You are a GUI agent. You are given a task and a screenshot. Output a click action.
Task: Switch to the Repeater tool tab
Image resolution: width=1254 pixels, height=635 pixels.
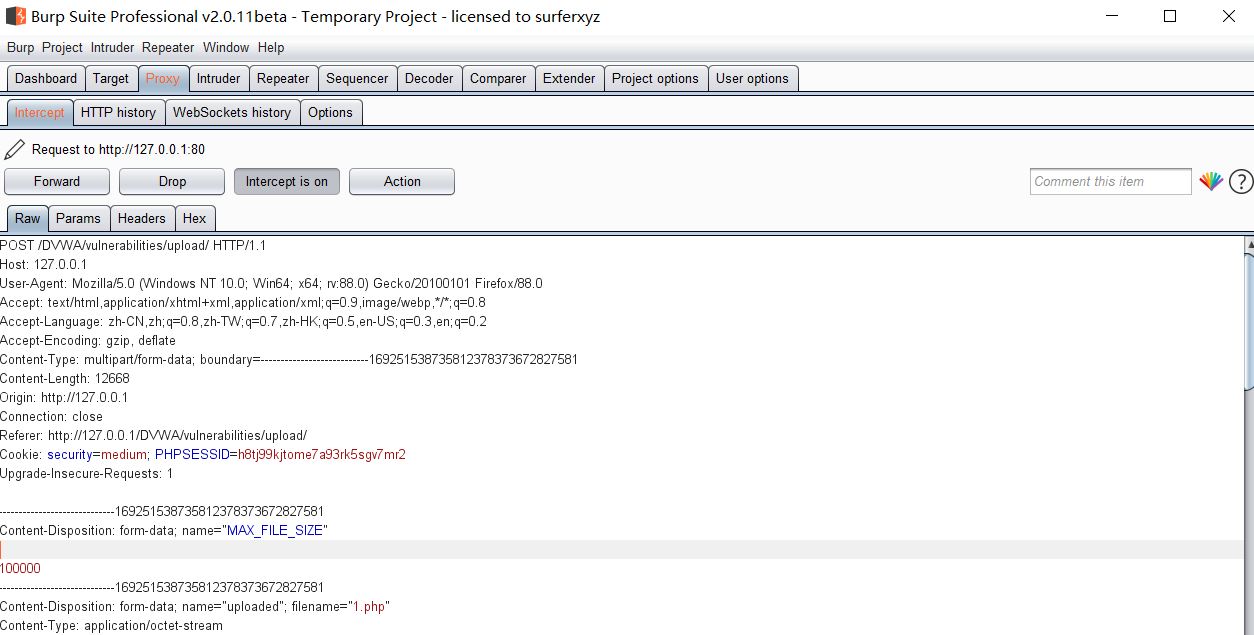coord(283,78)
